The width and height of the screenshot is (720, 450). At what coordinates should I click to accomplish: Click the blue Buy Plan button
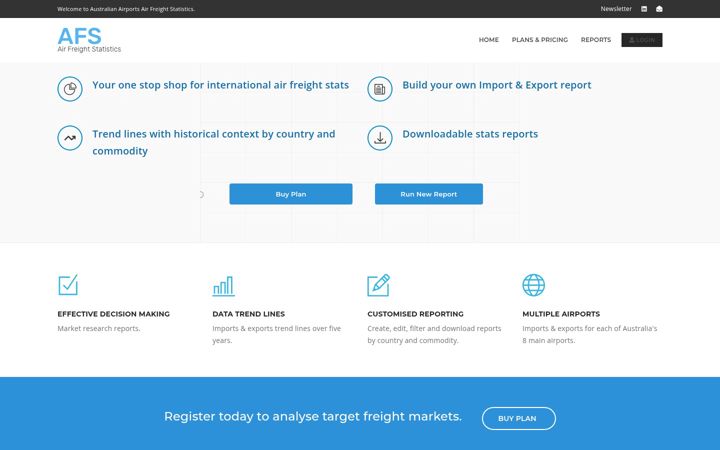291,194
